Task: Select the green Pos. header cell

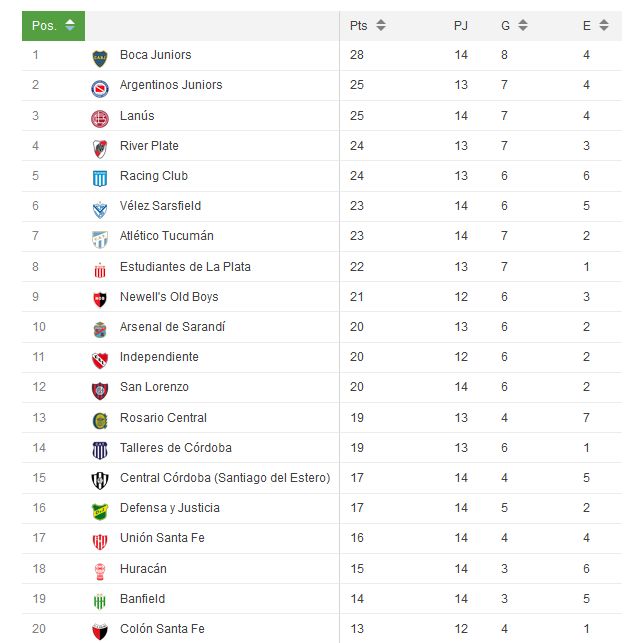Action: [x=53, y=26]
